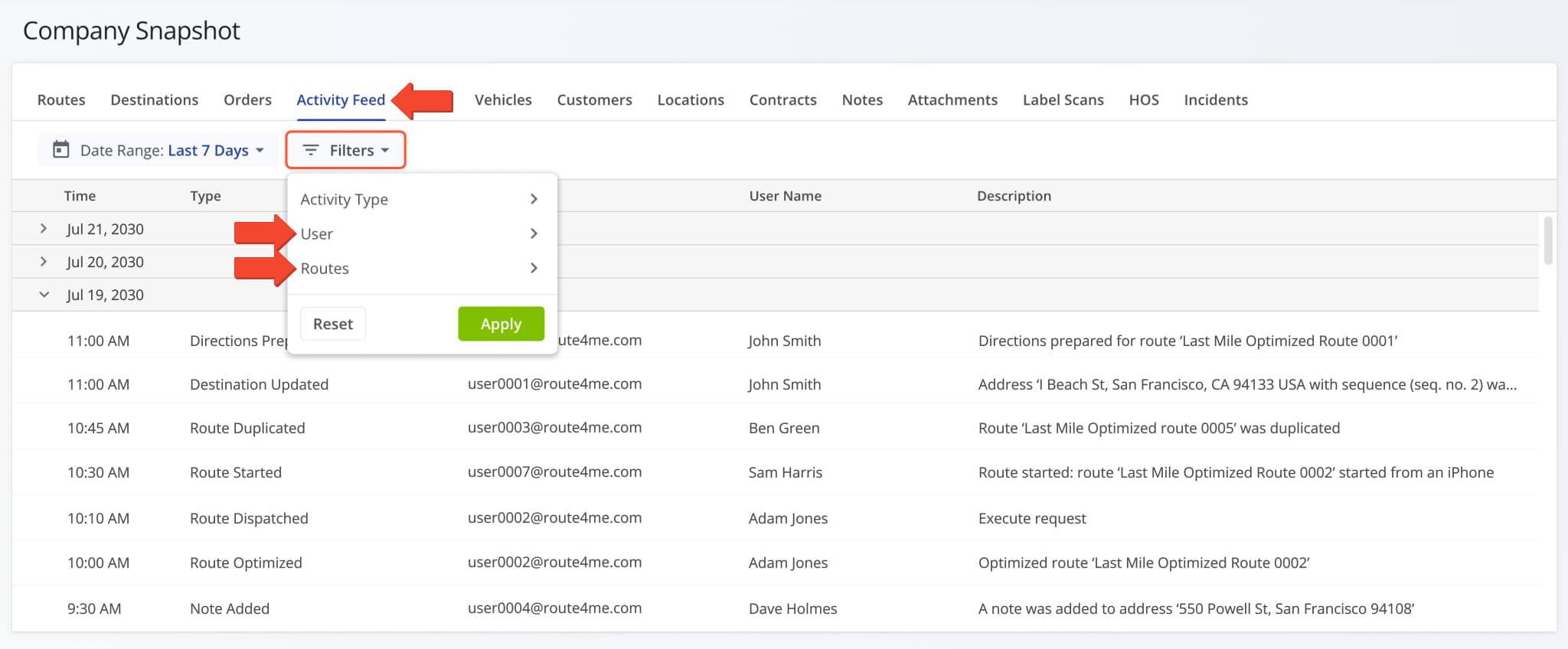This screenshot has width=1568, height=649.
Task: Apply the selected filters
Action: pos(501,324)
